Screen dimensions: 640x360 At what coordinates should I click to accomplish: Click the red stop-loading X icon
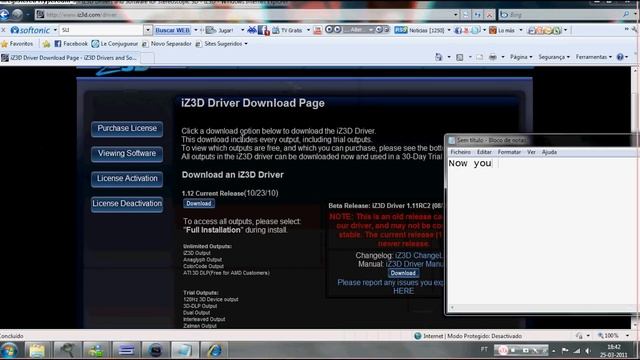[489, 15]
